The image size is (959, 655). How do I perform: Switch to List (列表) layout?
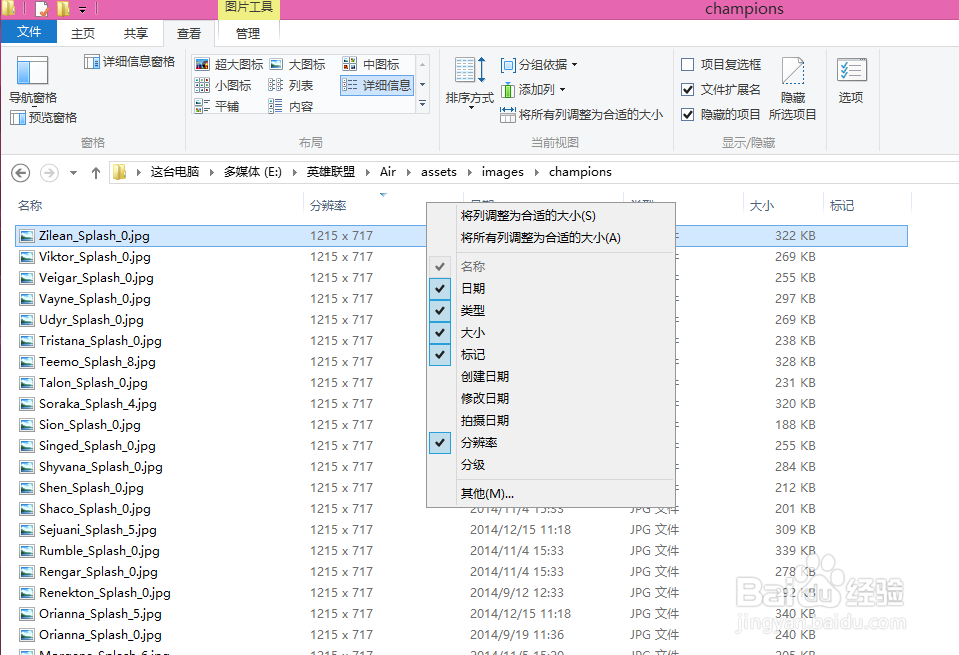tap(291, 85)
